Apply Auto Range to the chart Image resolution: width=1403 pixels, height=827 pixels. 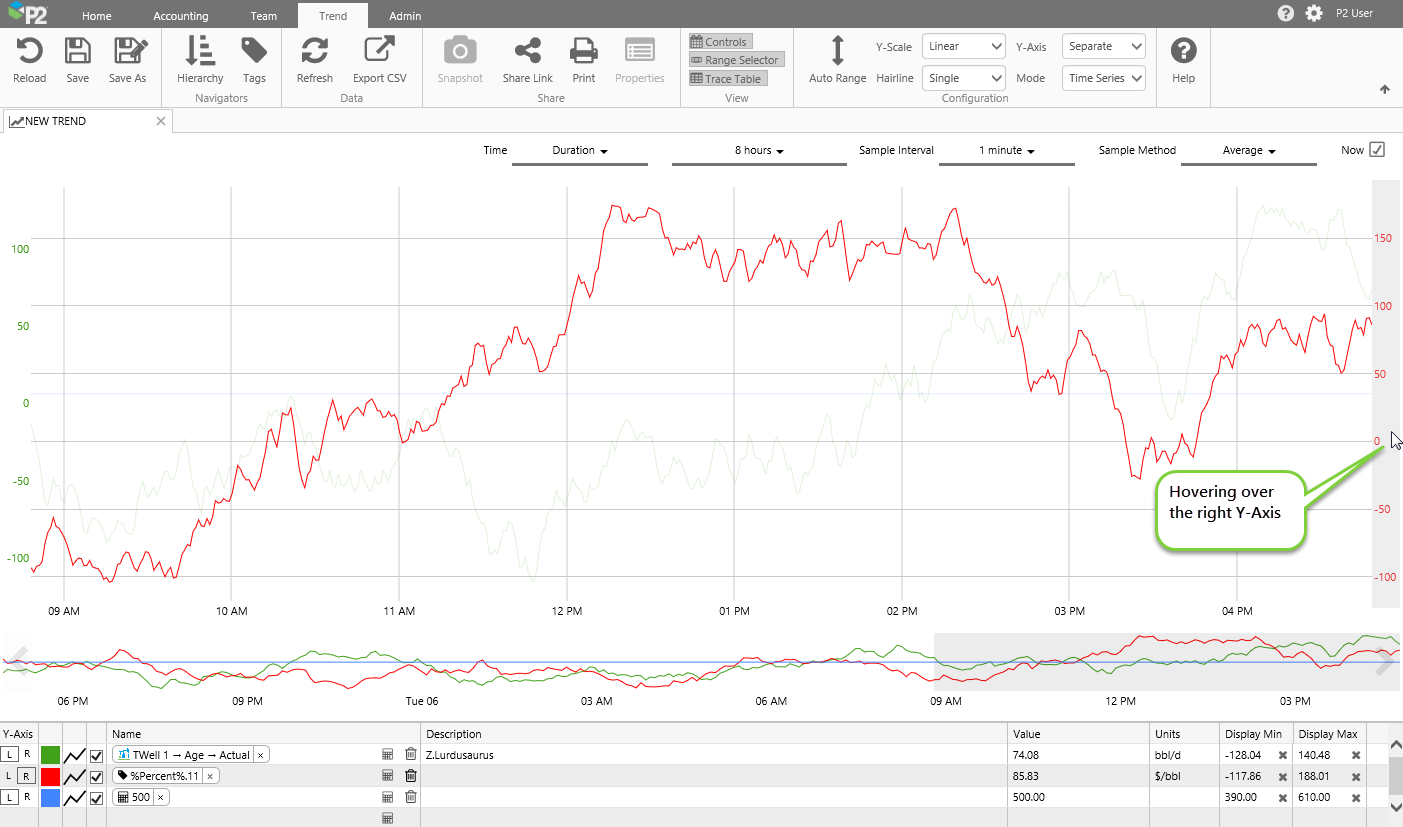coord(837,52)
